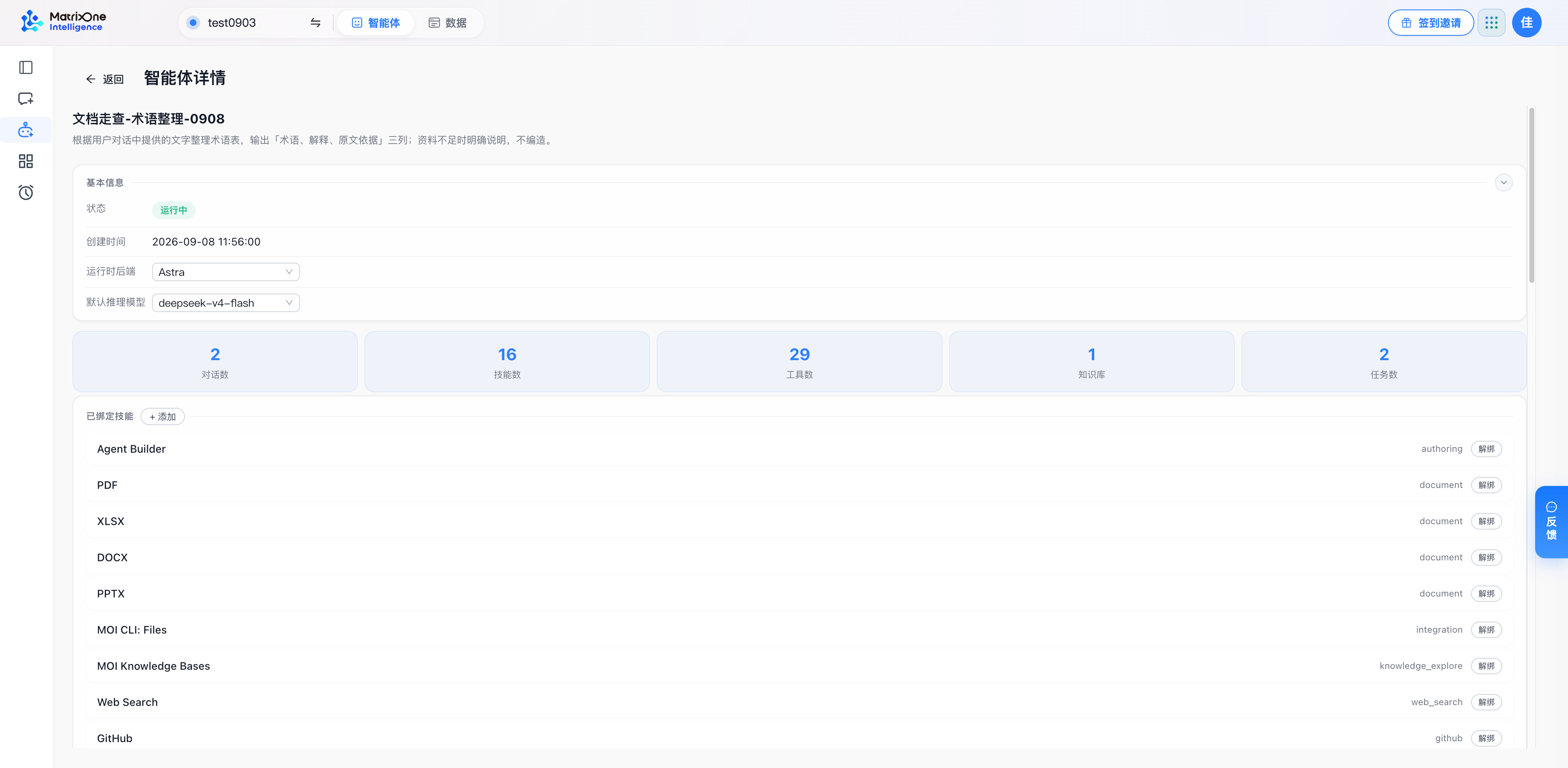Select the Agent Builder skill row
Screen dimensions: 1568x768
tap(799, 449)
